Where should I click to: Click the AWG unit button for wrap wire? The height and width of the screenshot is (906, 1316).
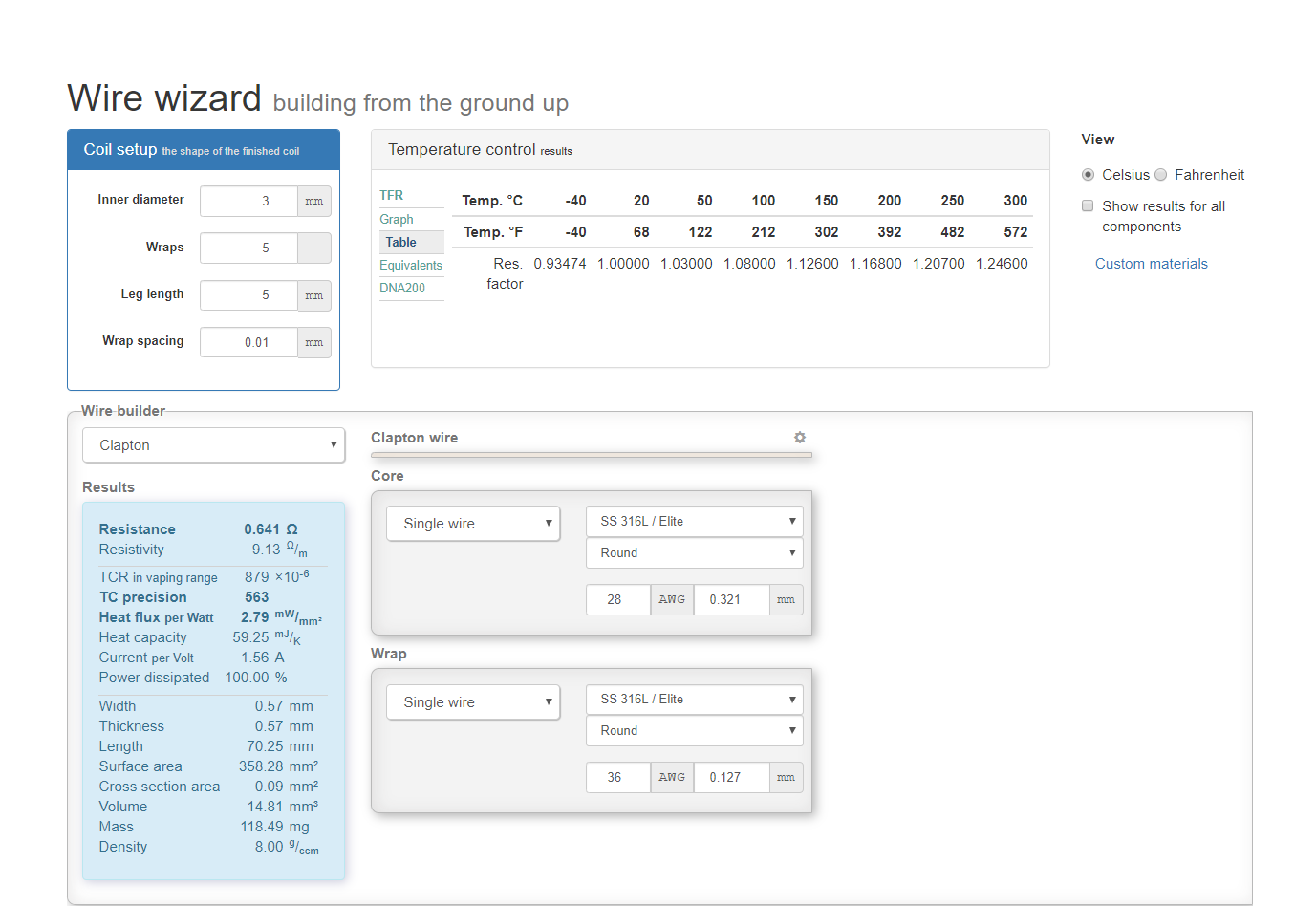(x=672, y=777)
